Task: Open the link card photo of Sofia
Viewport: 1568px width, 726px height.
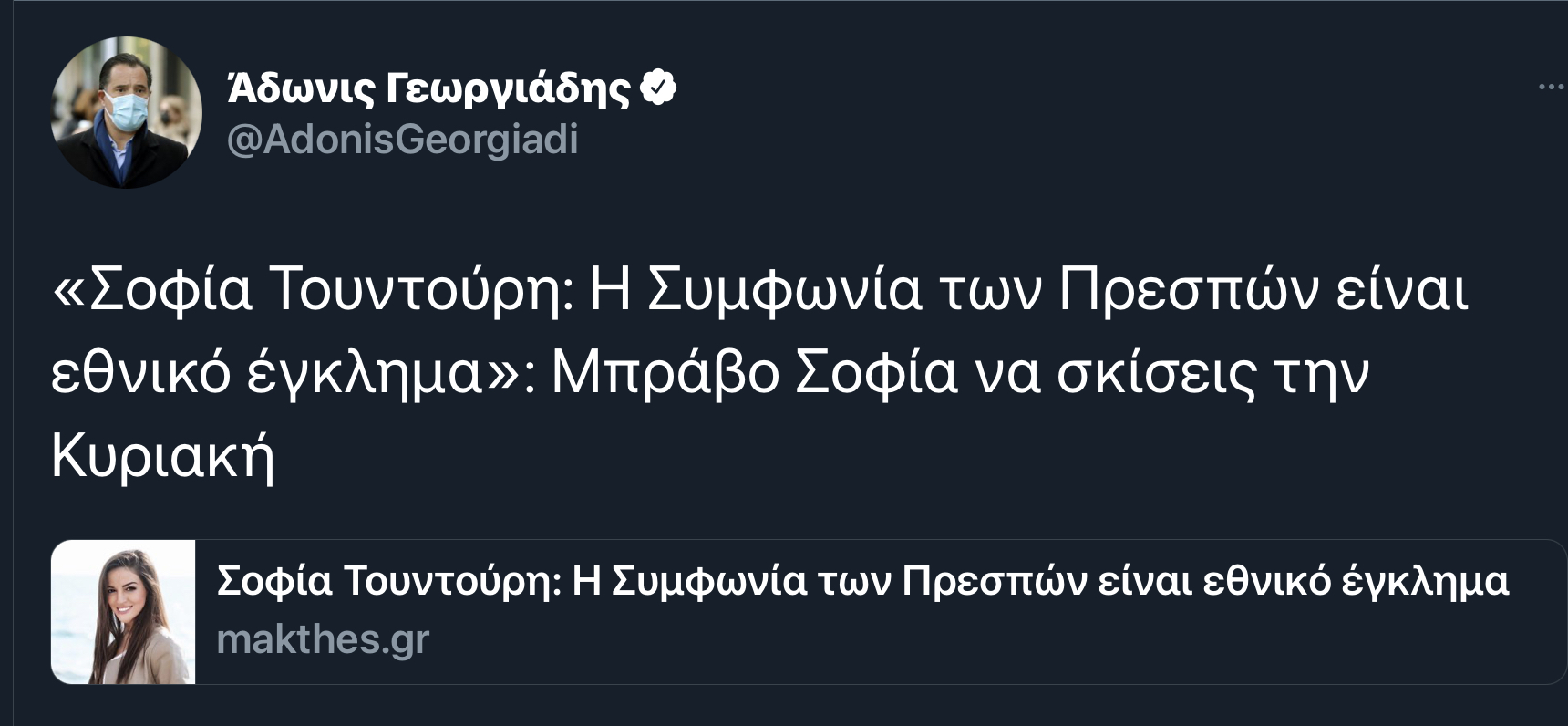Action: 124,612
